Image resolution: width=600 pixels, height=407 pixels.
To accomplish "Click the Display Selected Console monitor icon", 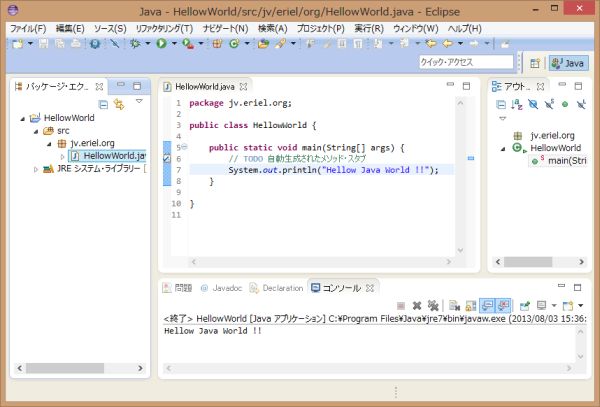I will (x=541, y=305).
